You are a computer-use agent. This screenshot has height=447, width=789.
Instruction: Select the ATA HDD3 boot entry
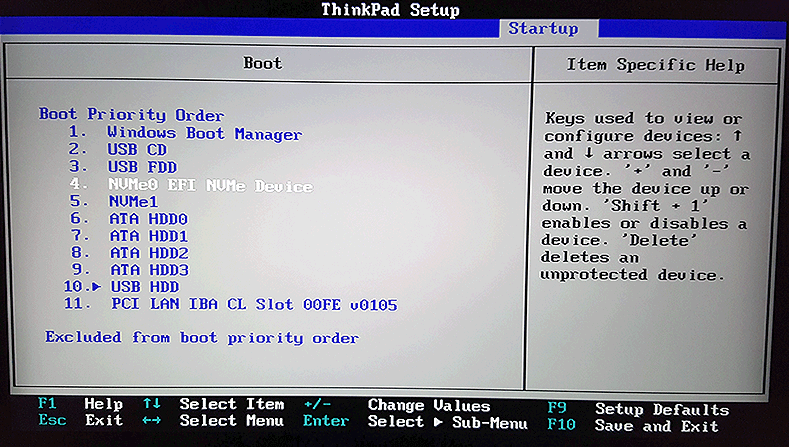pos(149,270)
